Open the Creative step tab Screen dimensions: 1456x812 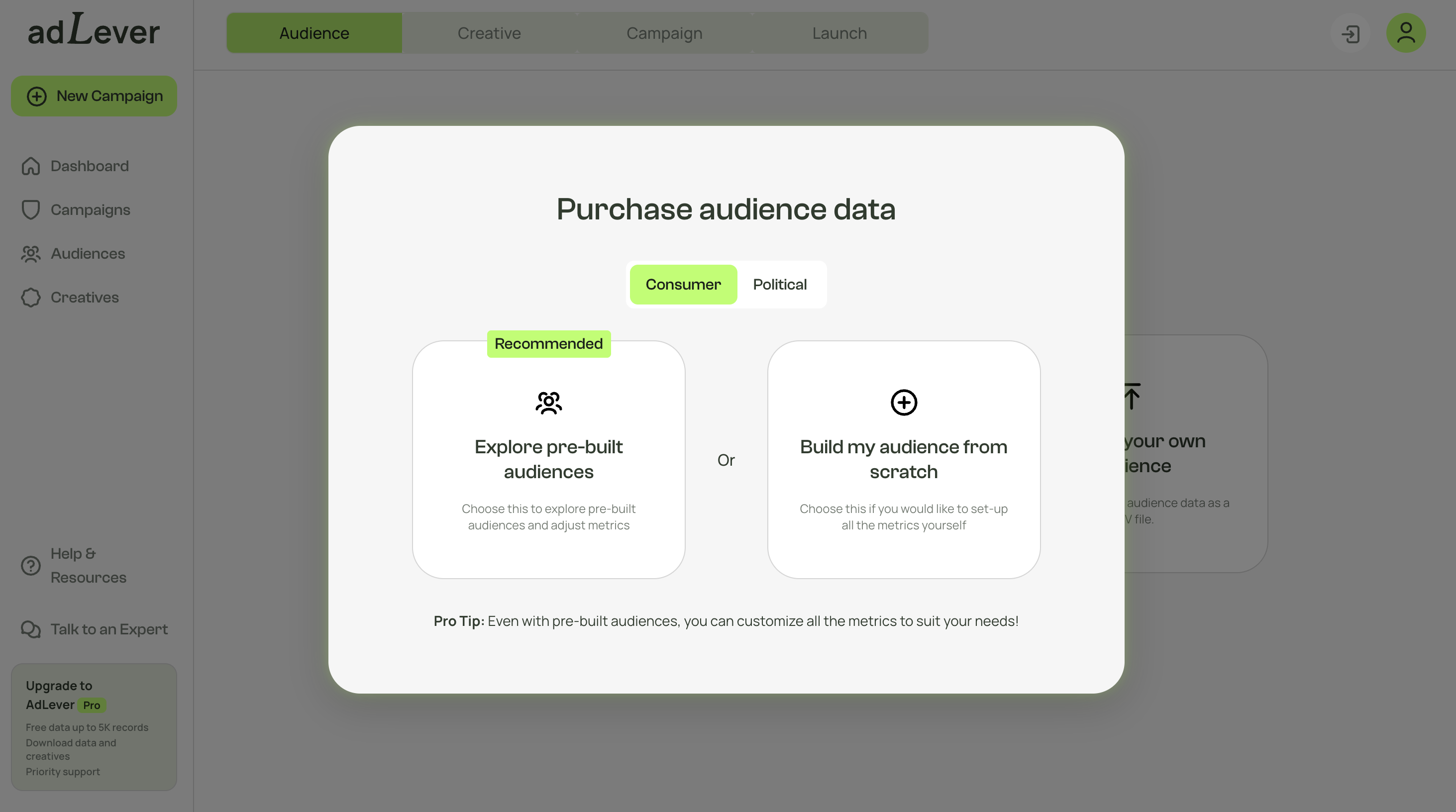pyautogui.click(x=489, y=33)
